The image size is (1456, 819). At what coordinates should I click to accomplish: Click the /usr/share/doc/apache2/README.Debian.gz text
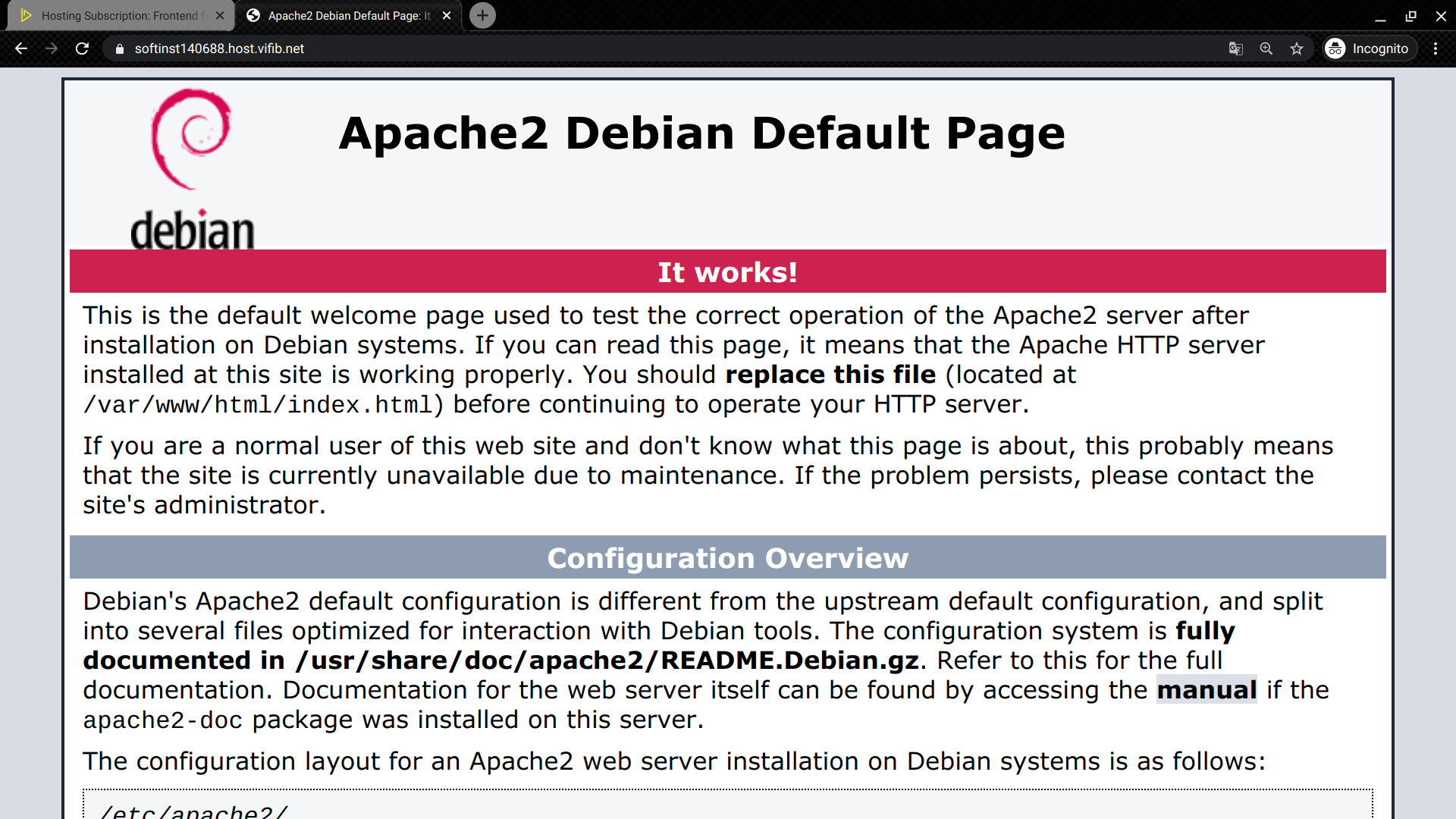[x=607, y=661]
